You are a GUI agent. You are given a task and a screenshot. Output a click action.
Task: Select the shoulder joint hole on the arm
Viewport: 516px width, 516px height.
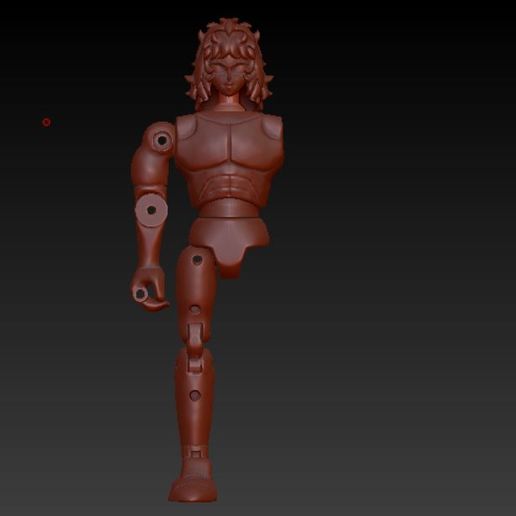pos(162,140)
